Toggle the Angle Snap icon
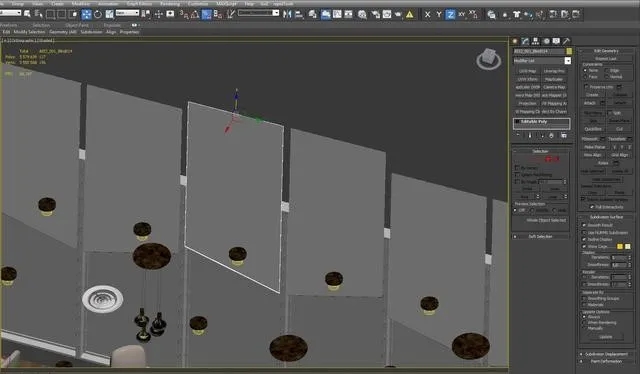This screenshot has height=374, width=640. (195, 15)
